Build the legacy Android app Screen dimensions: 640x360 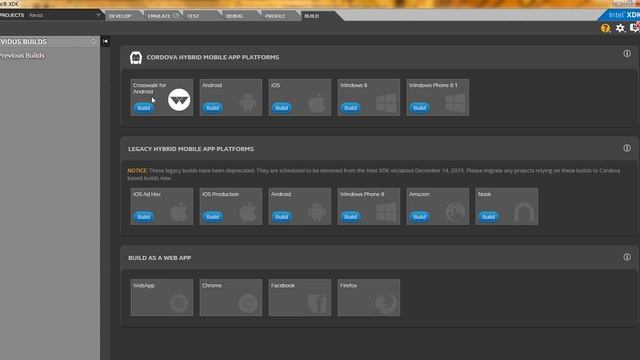pyautogui.click(x=282, y=217)
